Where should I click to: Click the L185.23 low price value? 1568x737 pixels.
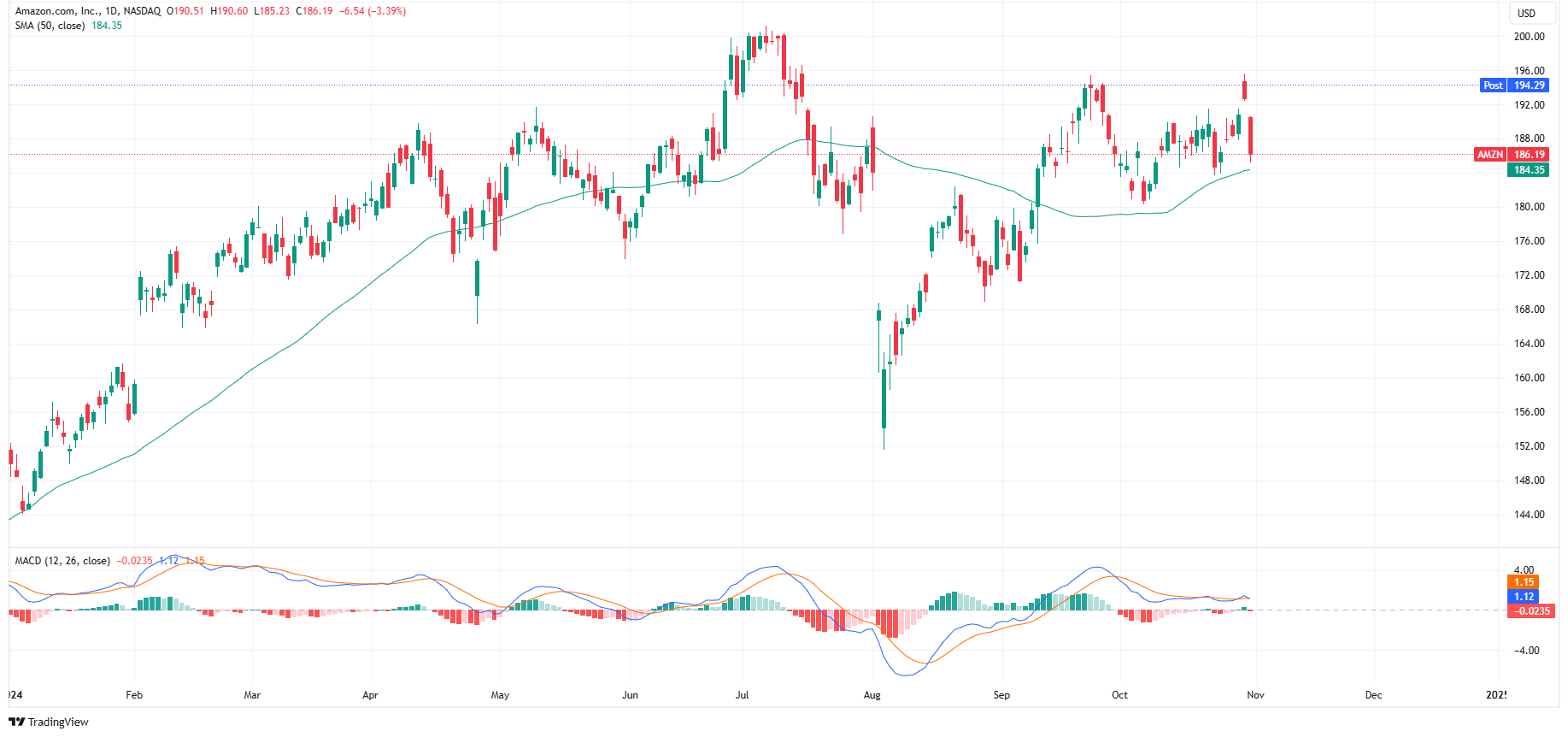[272, 11]
